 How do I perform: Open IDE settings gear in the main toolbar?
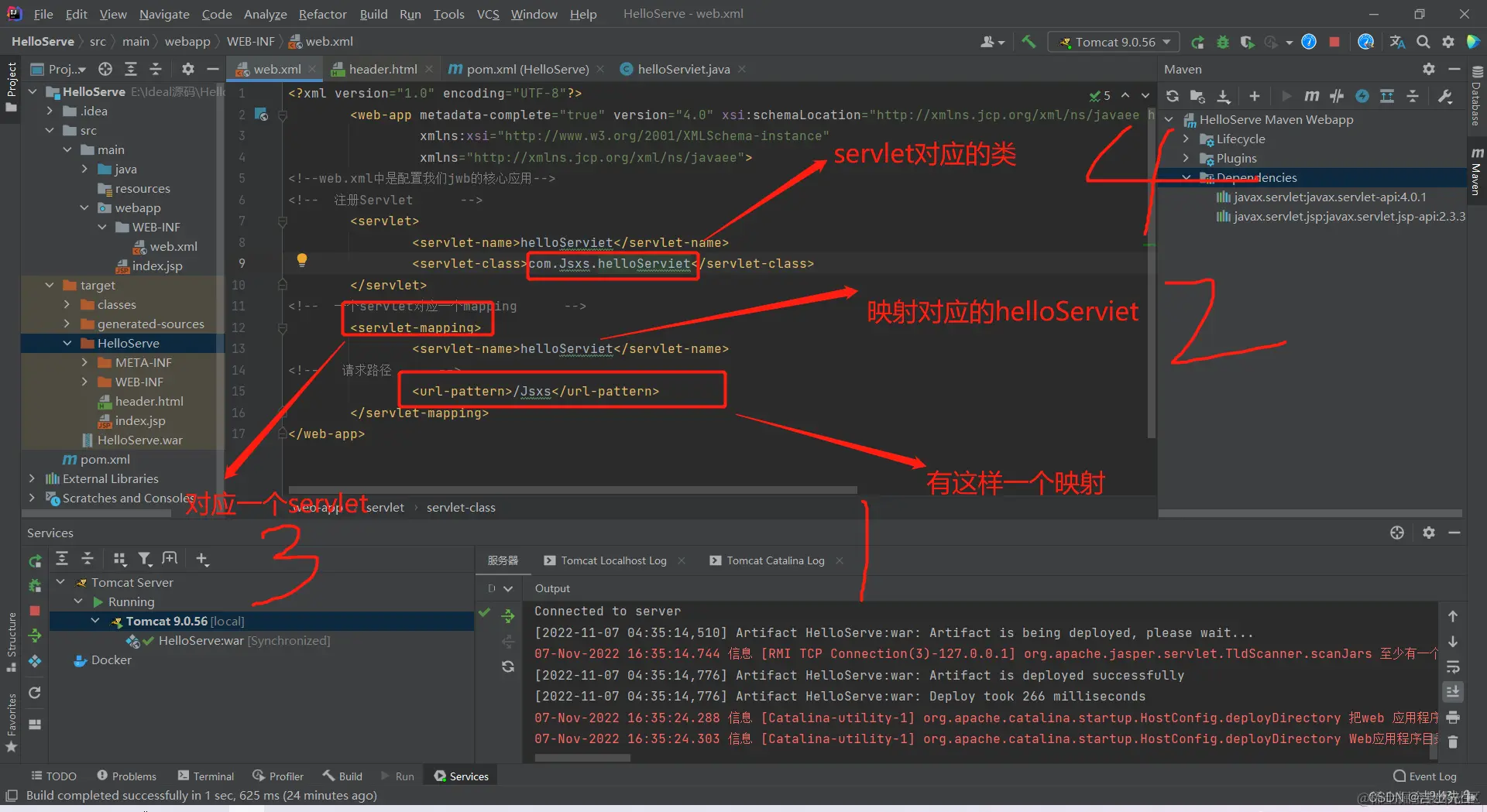(x=1448, y=42)
